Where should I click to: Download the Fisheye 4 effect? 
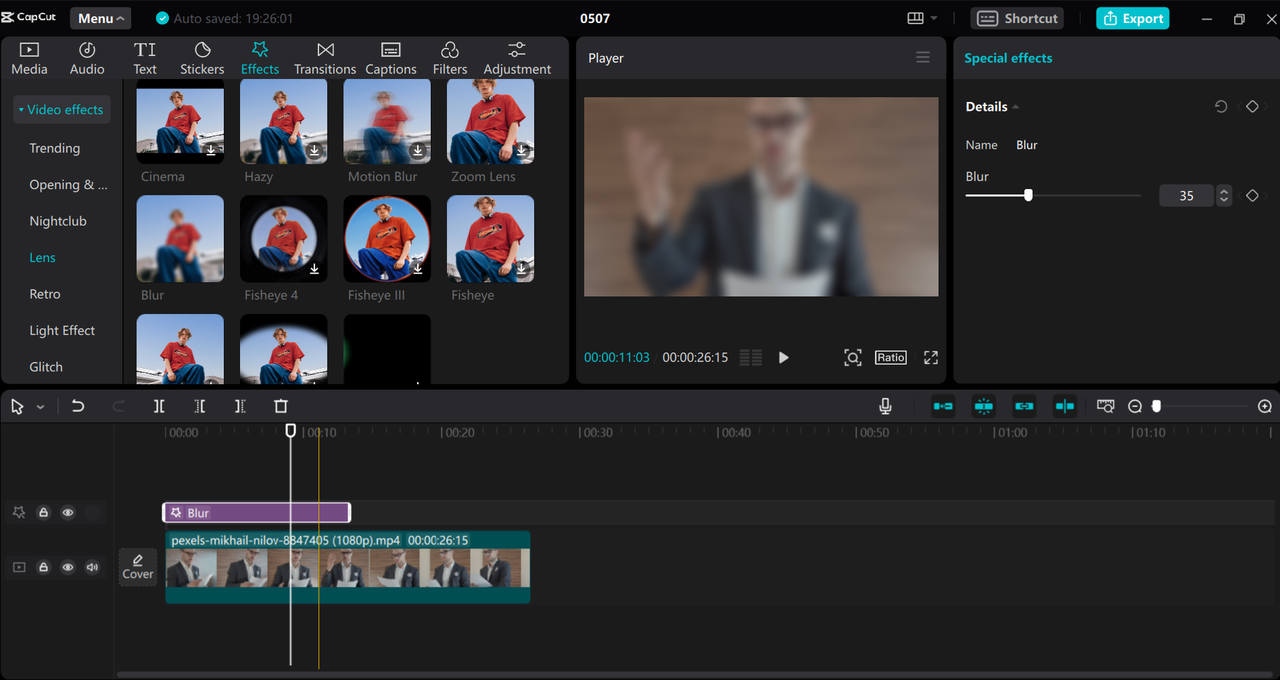point(315,269)
